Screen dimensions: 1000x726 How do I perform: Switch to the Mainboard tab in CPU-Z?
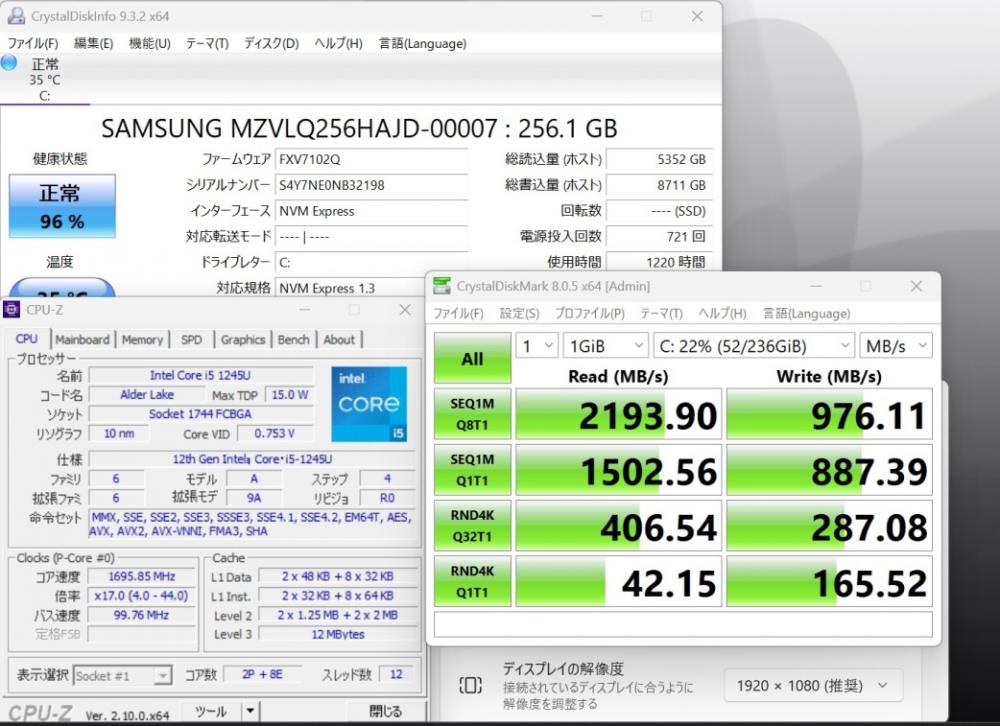(x=82, y=339)
